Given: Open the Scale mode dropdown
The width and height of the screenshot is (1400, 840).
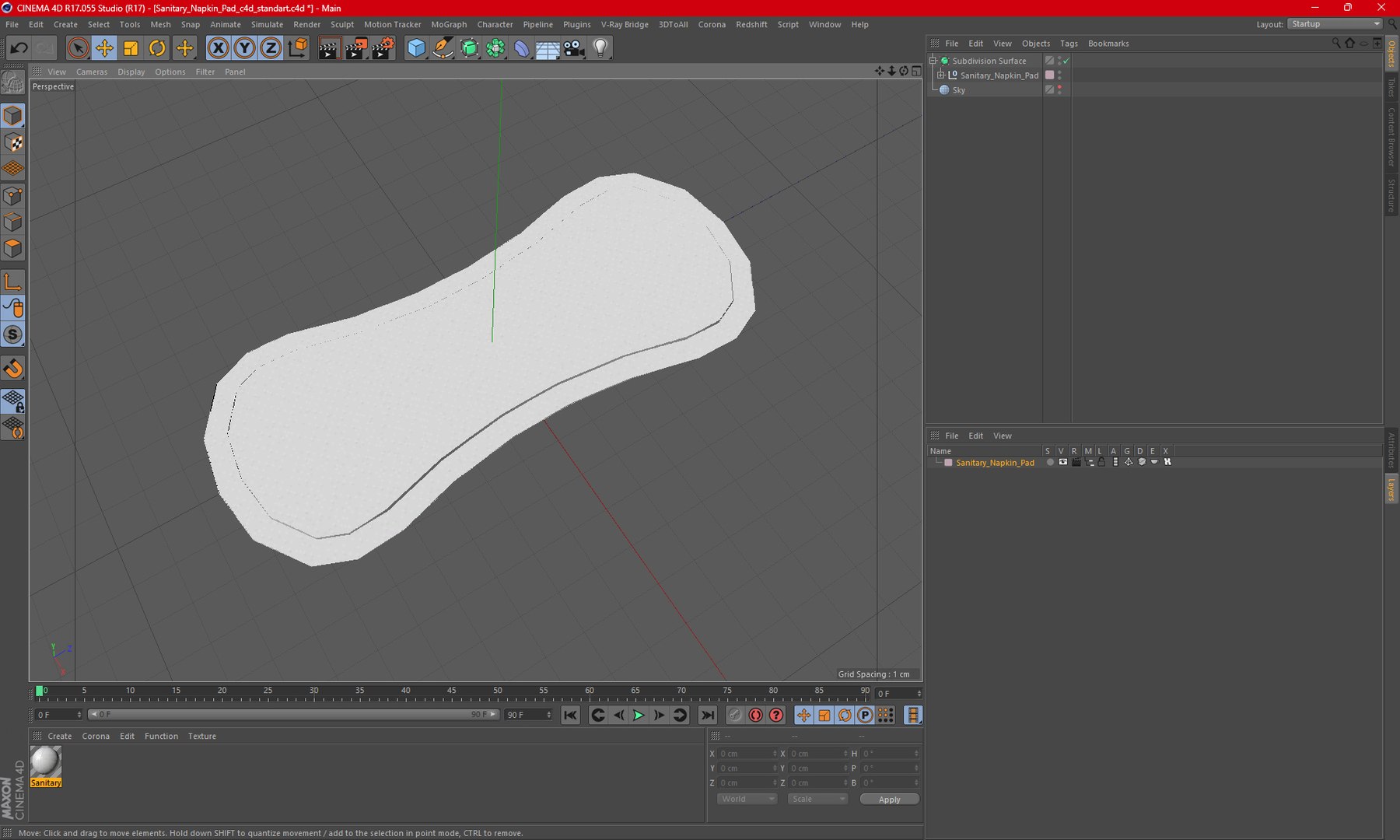Looking at the screenshot, I should [817, 799].
